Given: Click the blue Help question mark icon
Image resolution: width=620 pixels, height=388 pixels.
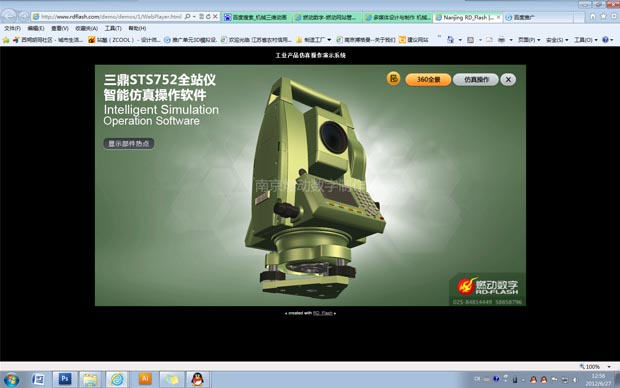Looking at the screenshot, I should [x=605, y=40].
